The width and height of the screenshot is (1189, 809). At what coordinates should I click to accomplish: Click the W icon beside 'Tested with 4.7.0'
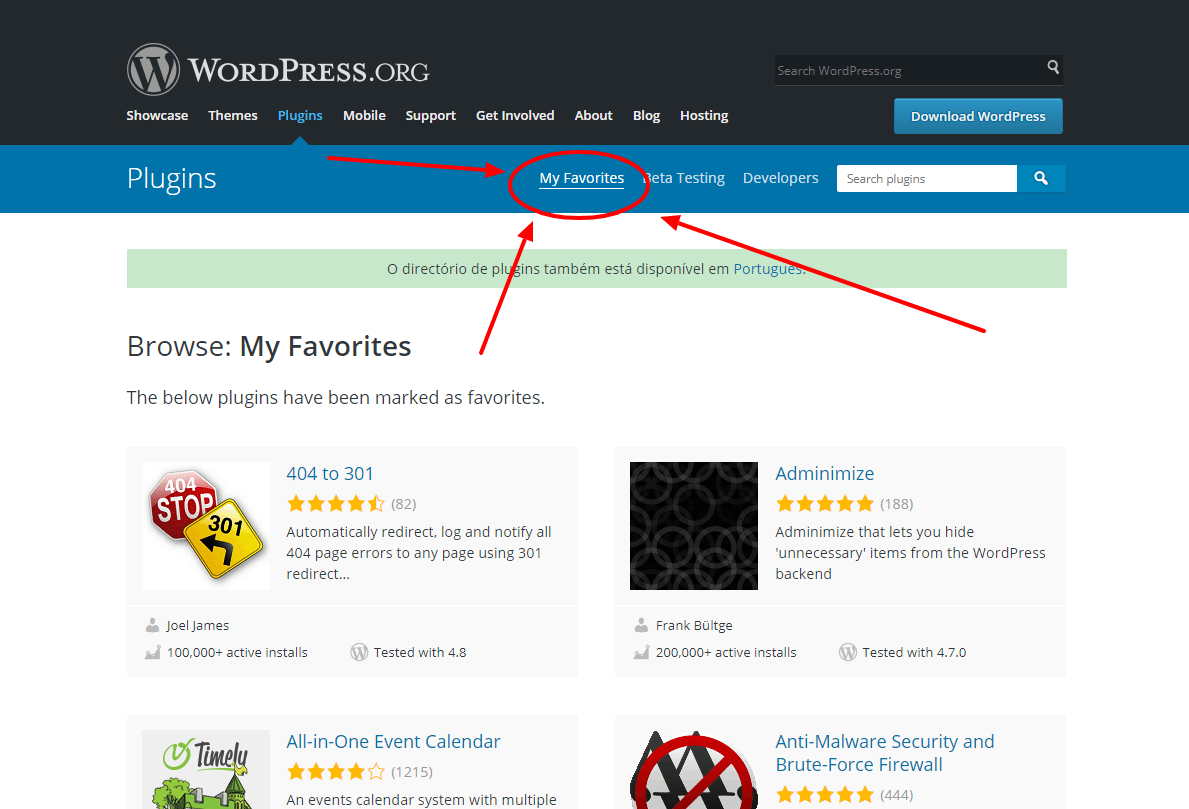click(x=847, y=651)
